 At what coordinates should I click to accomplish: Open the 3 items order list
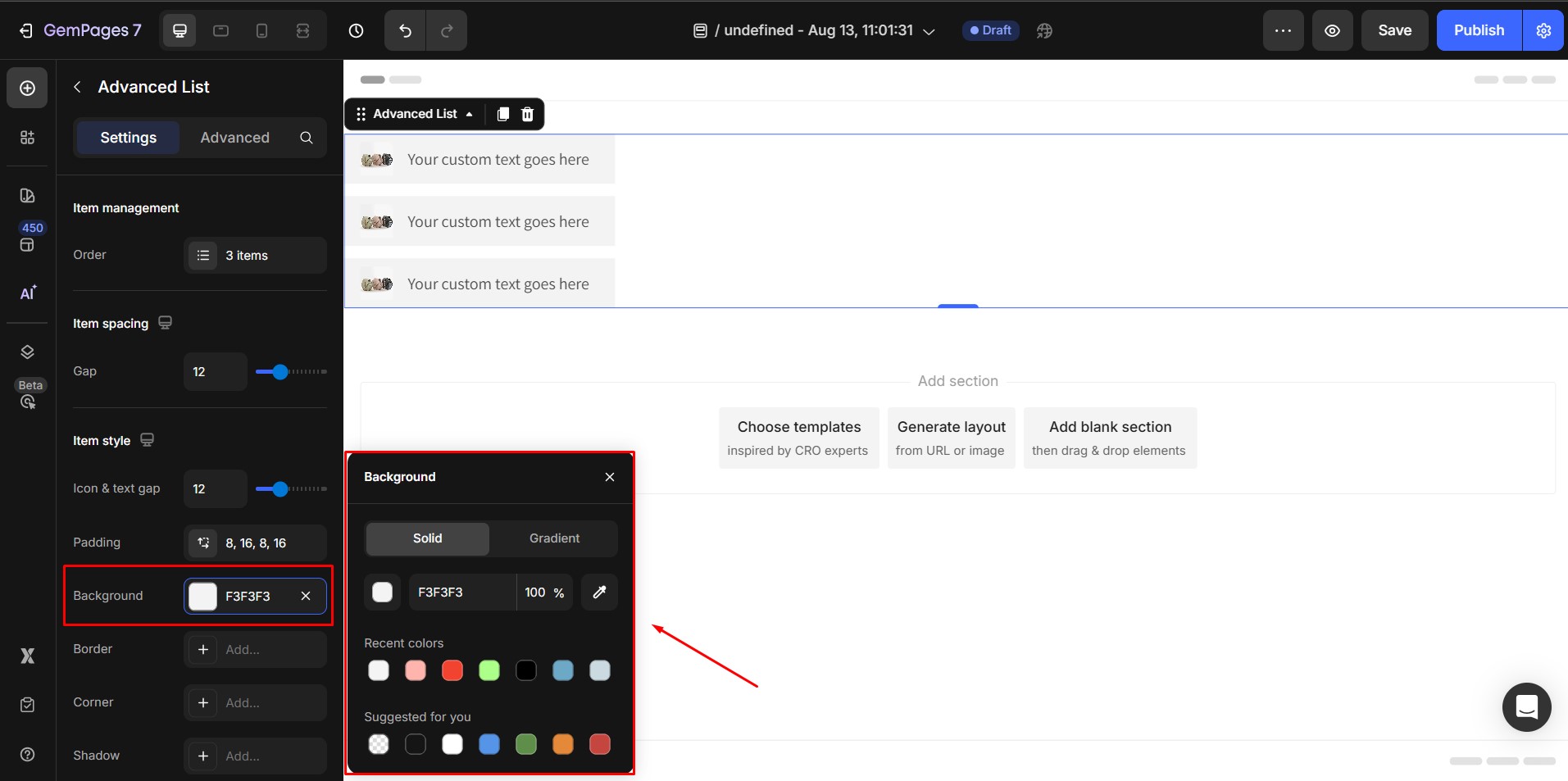click(255, 256)
